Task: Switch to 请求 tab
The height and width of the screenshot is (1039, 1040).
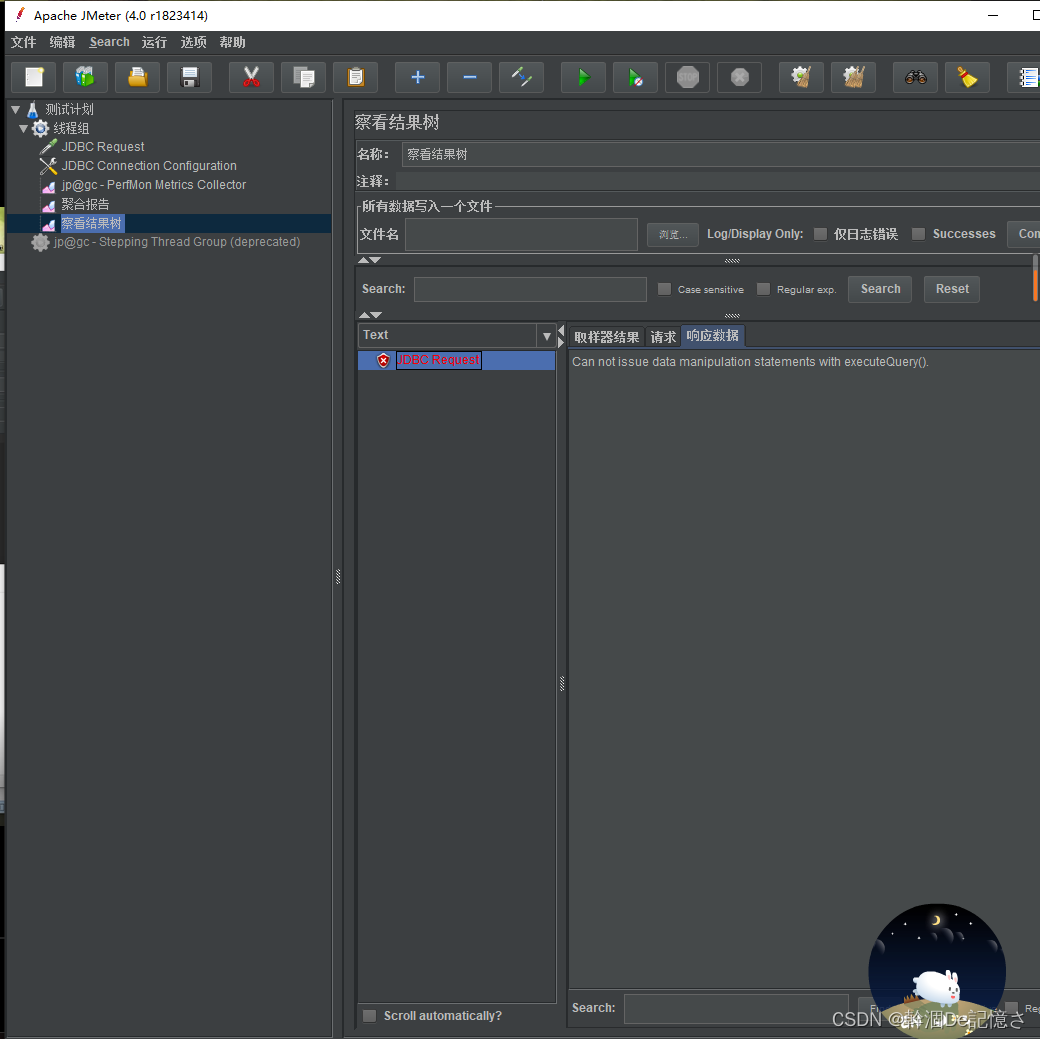Action: click(663, 337)
